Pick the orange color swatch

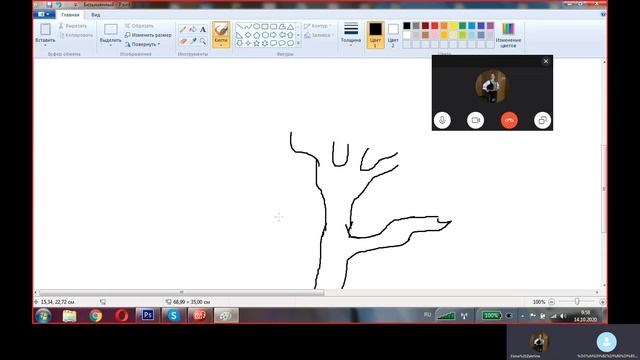[x=444, y=26]
